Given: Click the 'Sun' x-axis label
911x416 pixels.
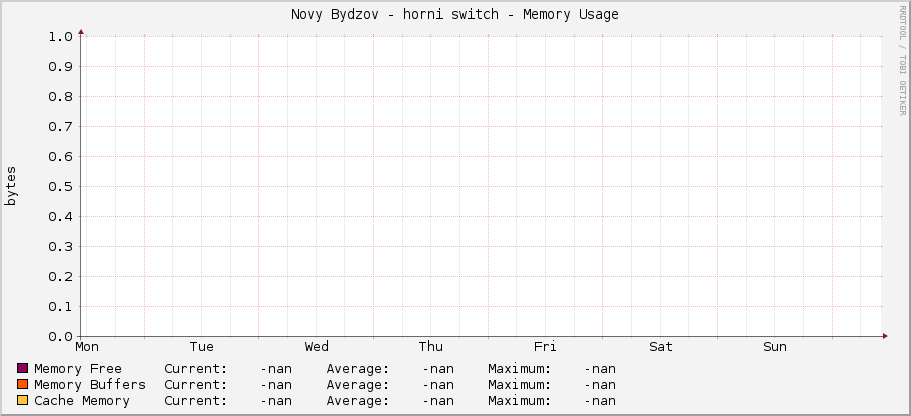Looking at the screenshot, I should [775, 347].
